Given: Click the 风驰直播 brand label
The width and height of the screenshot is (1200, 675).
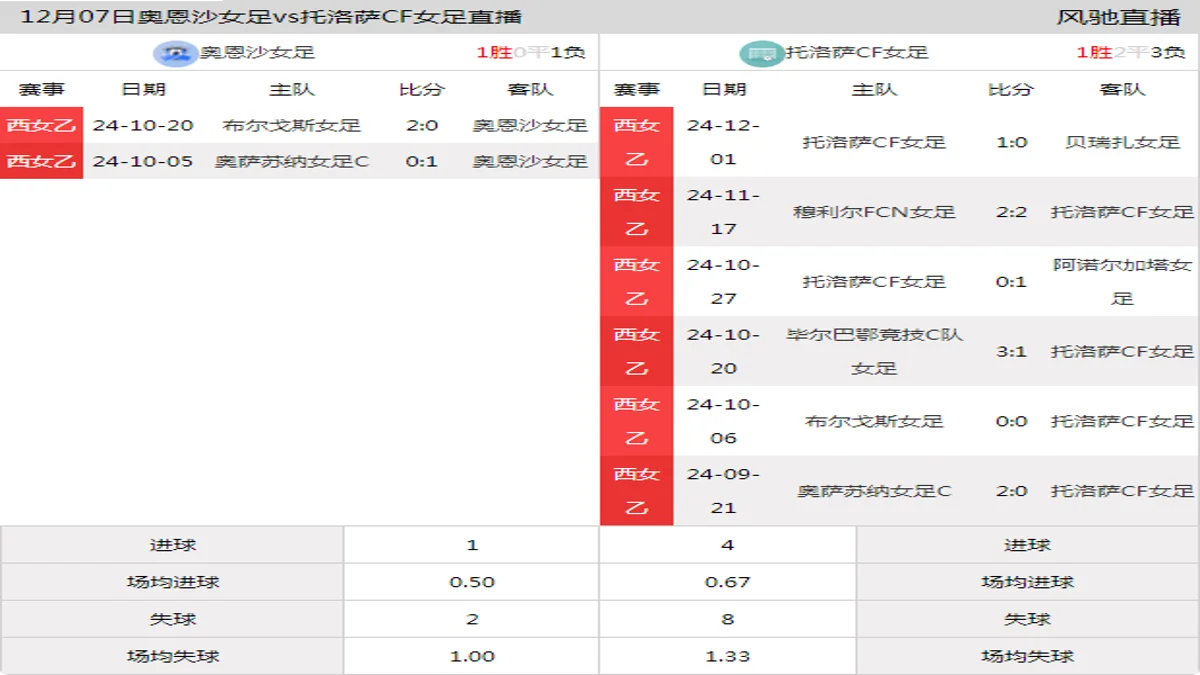Looking at the screenshot, I should click(x=1119, y=17).
